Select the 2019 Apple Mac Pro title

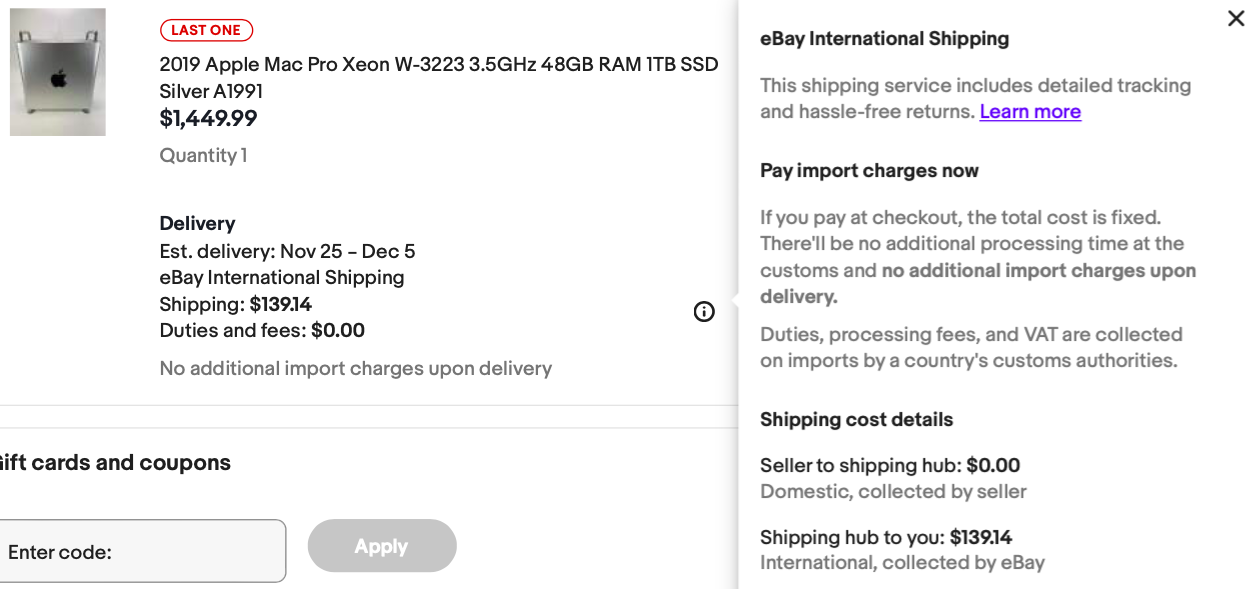(439, 78)
